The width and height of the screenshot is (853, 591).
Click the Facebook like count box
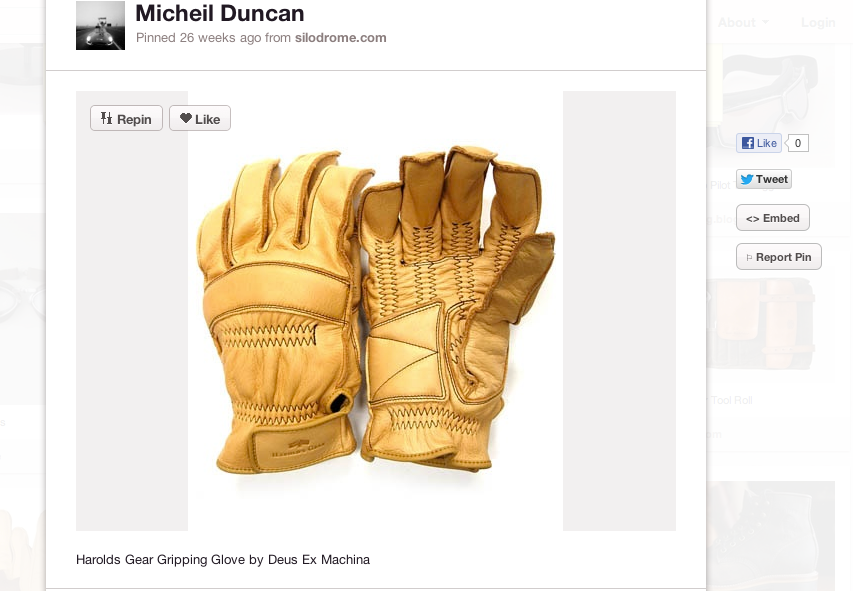pos(798,143)
